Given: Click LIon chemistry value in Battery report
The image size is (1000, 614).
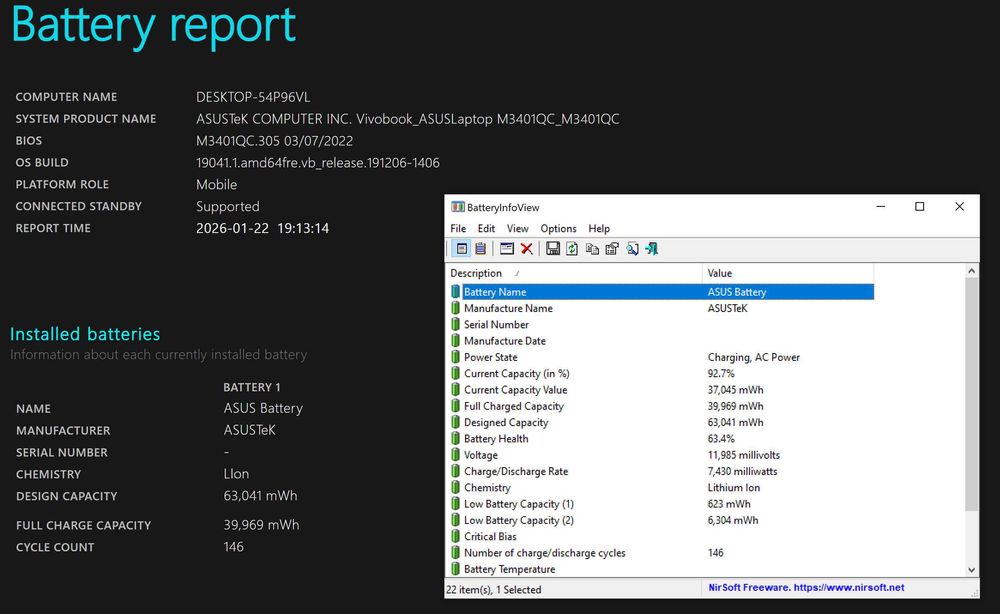Looking at the screenshot, I should (236, 474).
